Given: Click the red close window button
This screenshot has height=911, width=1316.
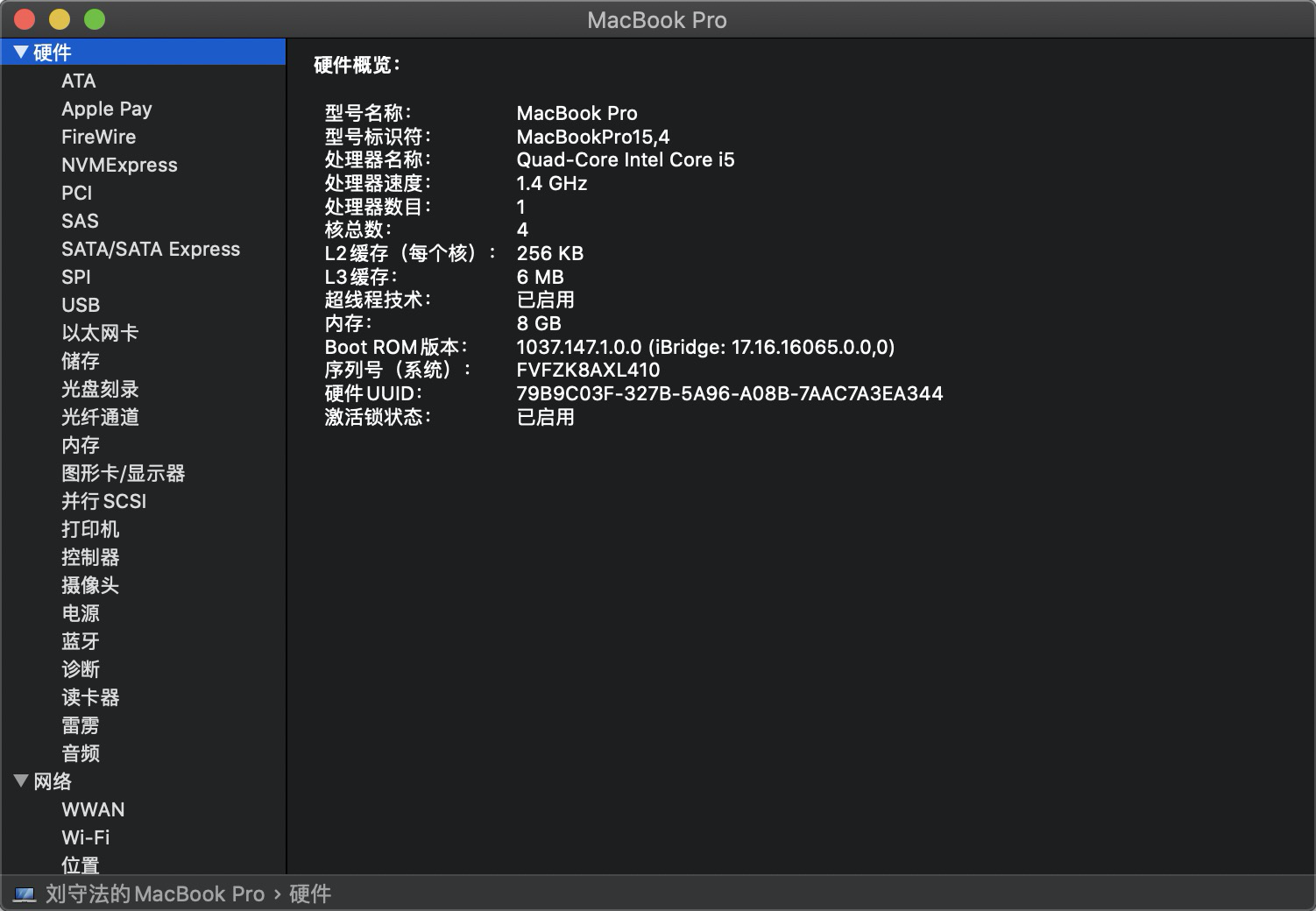Looking at the screenshot, I should (x=24, y=19).
